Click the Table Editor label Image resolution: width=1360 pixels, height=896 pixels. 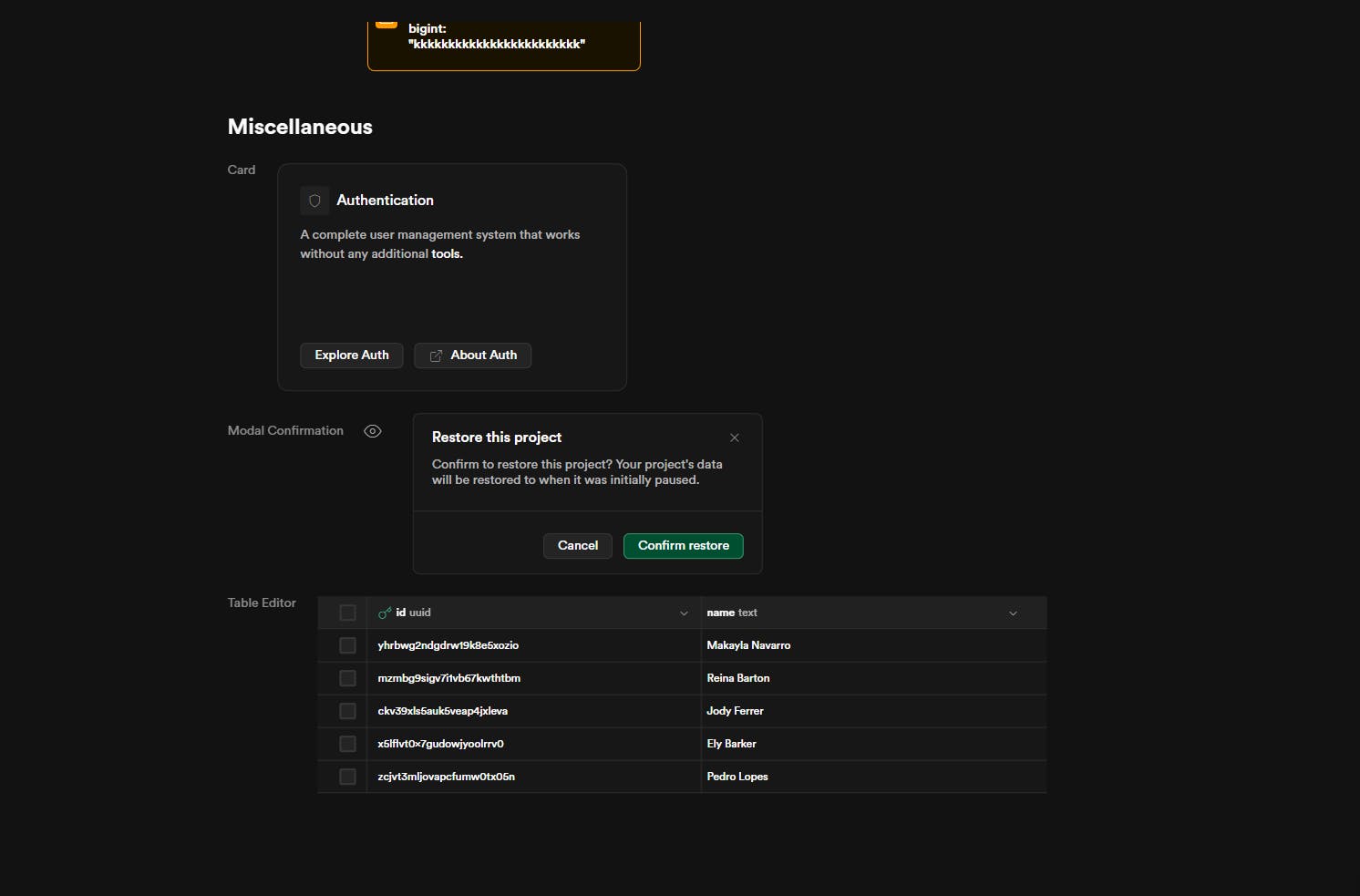tap(262, 602)
